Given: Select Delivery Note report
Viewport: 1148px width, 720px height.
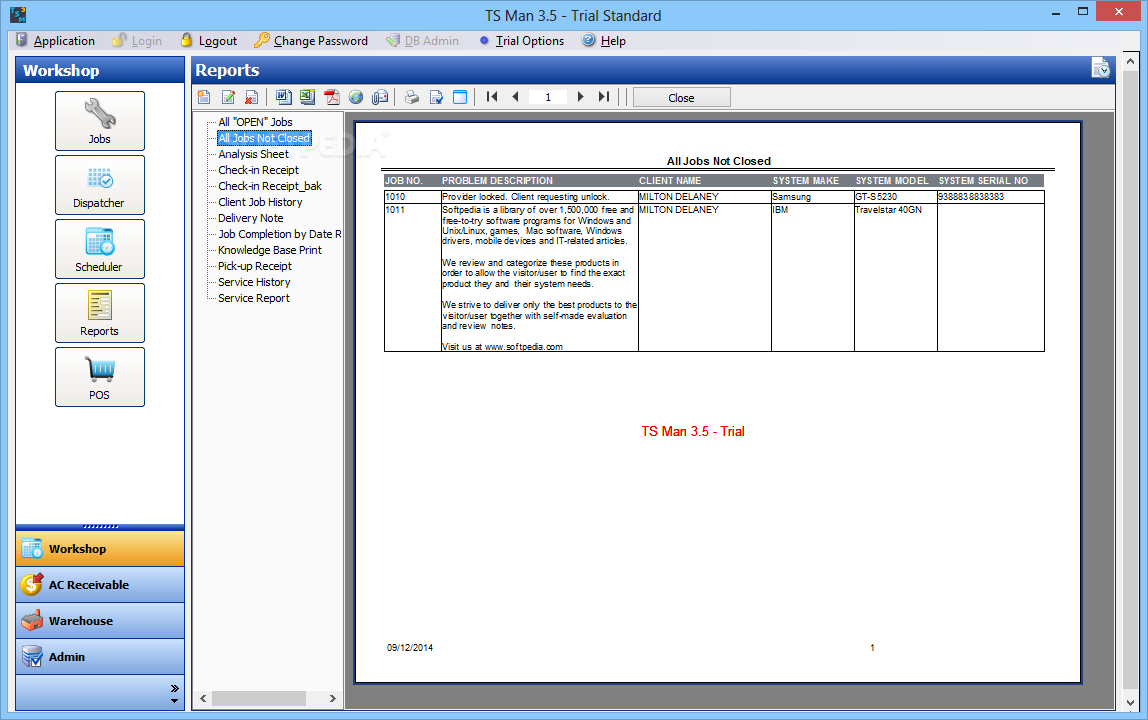Looking at the screenshot, I should pos(250,218).
